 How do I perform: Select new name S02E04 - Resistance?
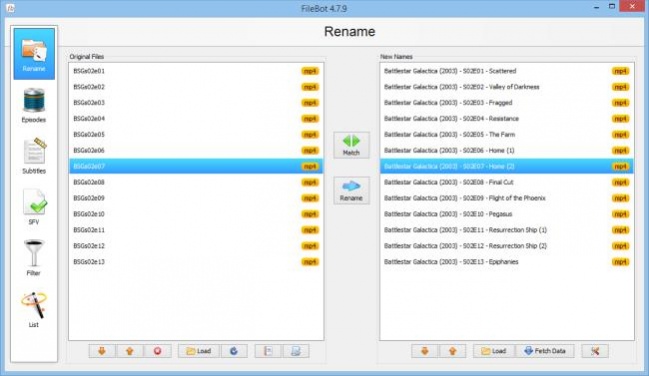(x=507, y=119)
